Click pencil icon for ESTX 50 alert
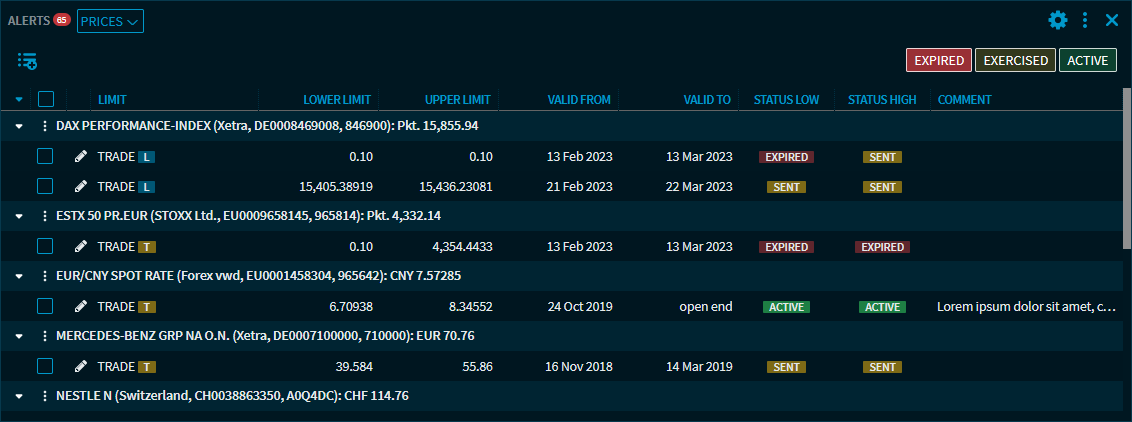The image size is (1132, 422). click(x=81, y=247)
